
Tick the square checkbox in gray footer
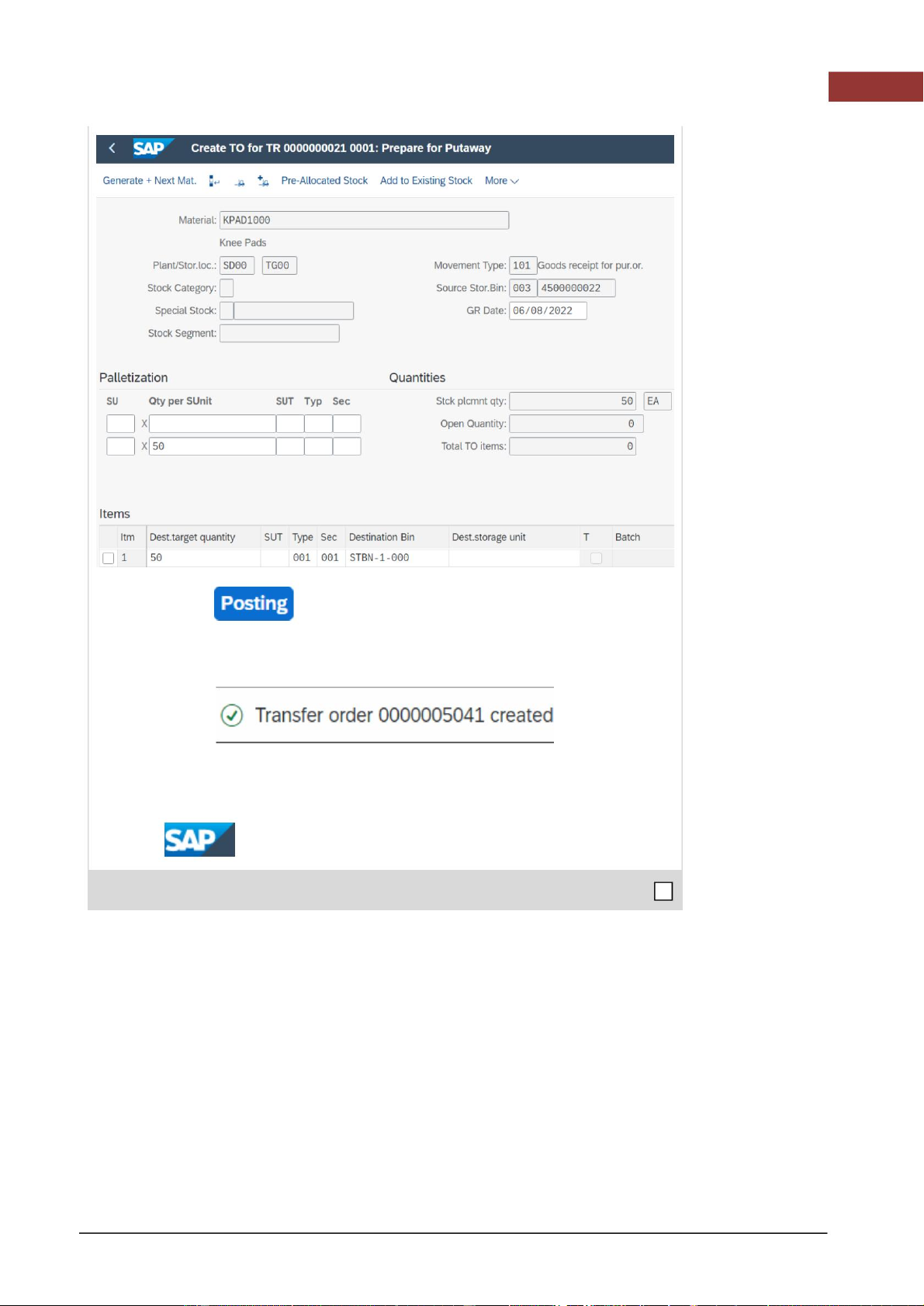663,892
